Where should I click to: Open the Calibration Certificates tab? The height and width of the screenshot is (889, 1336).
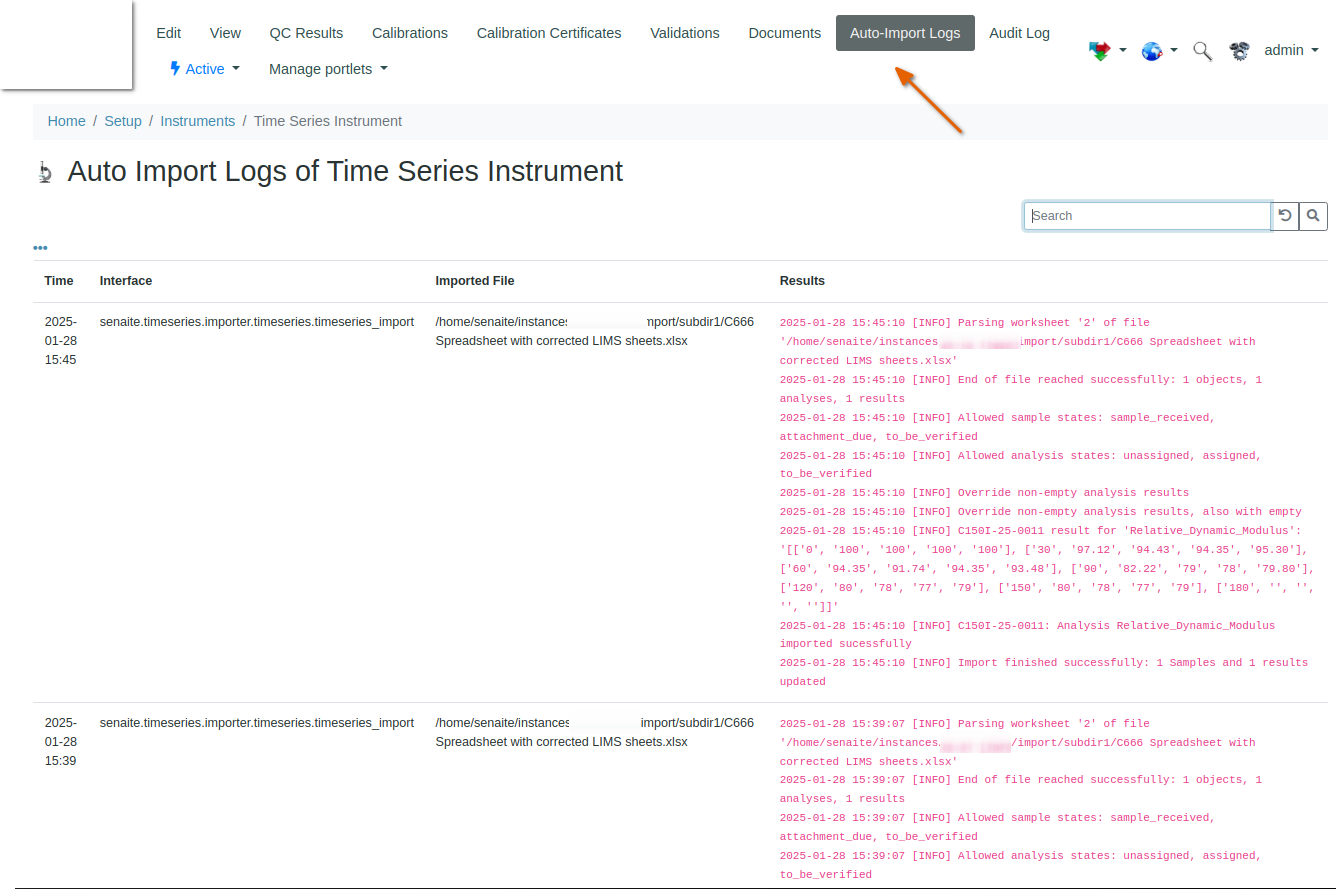click(549, 33)
